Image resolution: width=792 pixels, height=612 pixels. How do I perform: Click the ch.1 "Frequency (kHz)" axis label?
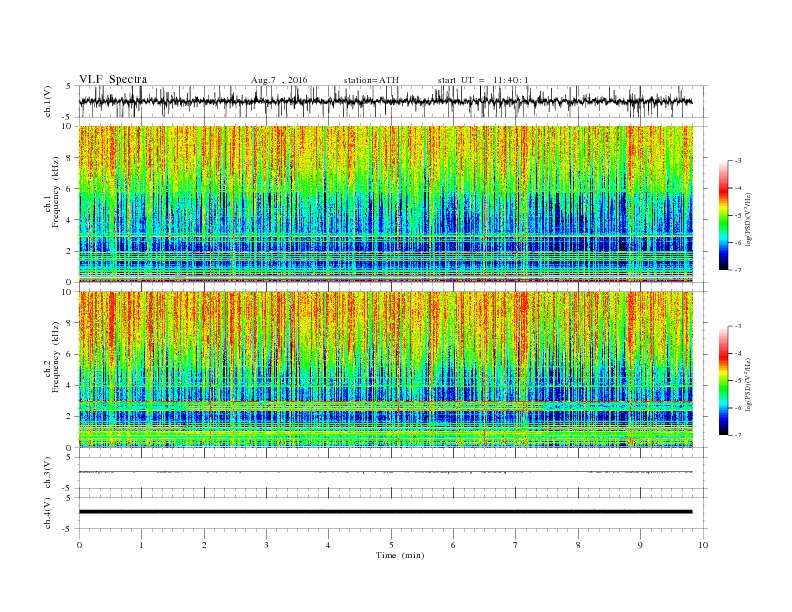[x=56, y=192]
